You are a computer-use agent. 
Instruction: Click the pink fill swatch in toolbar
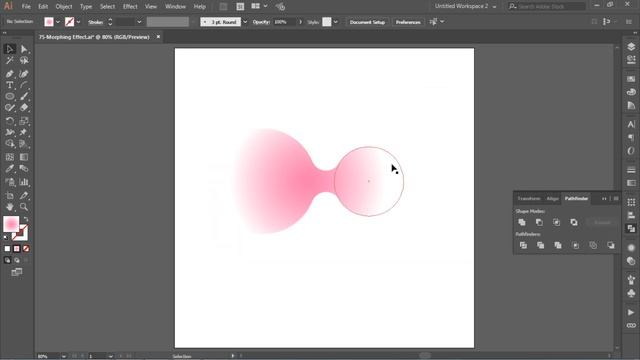(11, 224)
